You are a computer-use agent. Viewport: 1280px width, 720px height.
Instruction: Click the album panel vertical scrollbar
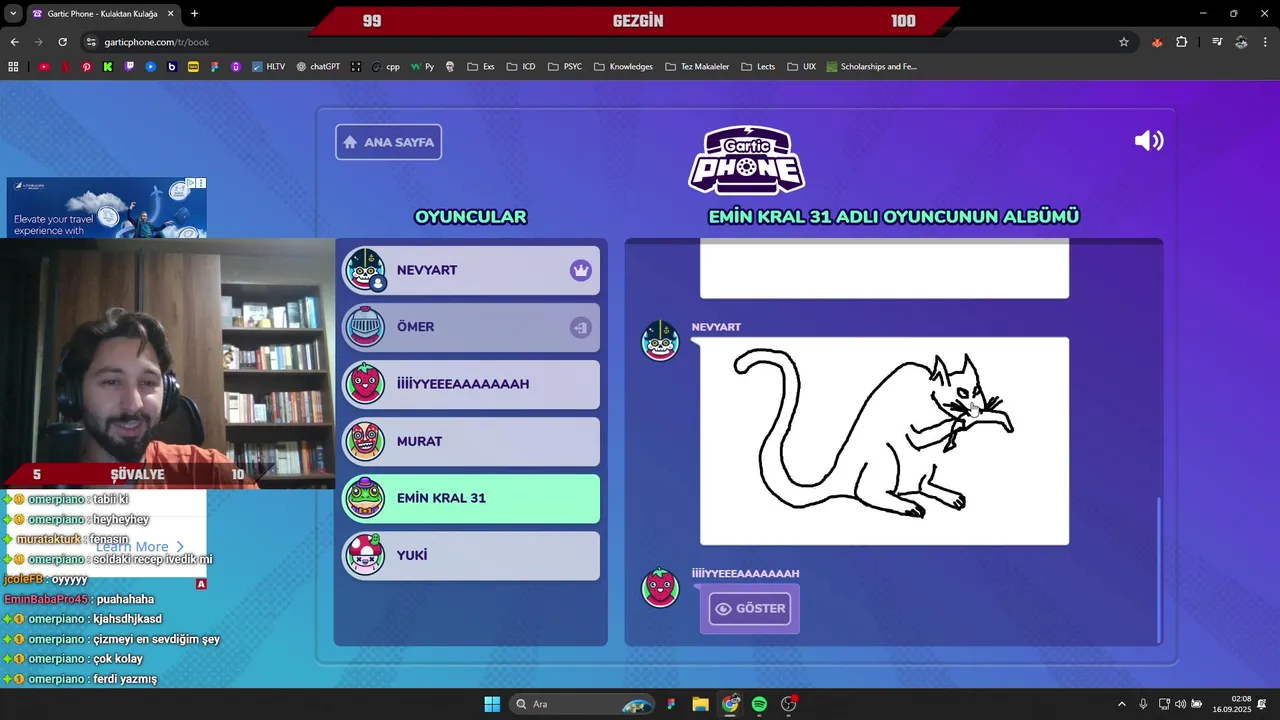1159,568
